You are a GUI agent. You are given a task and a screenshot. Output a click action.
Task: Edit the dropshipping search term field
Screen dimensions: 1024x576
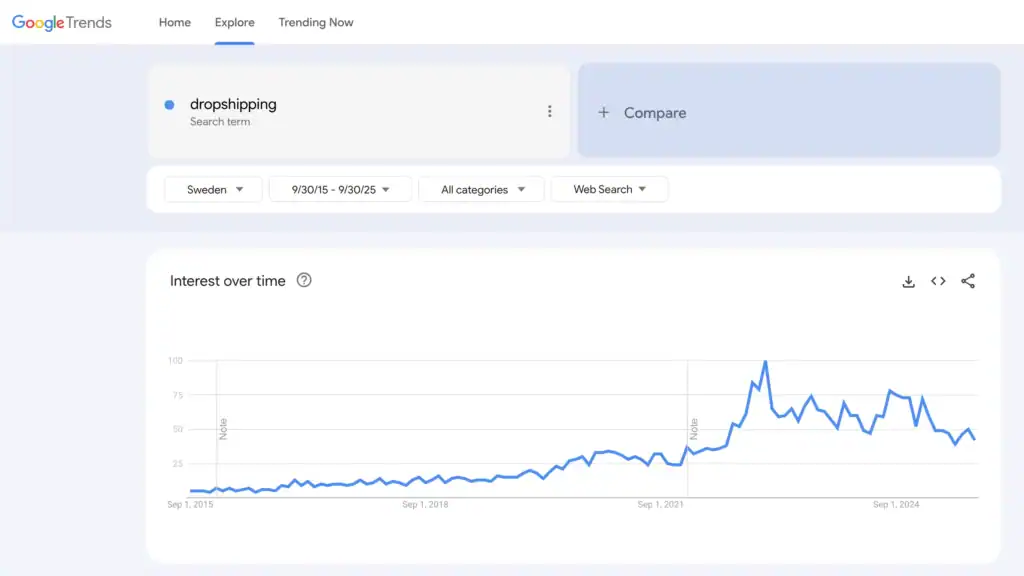pos(234,104)
